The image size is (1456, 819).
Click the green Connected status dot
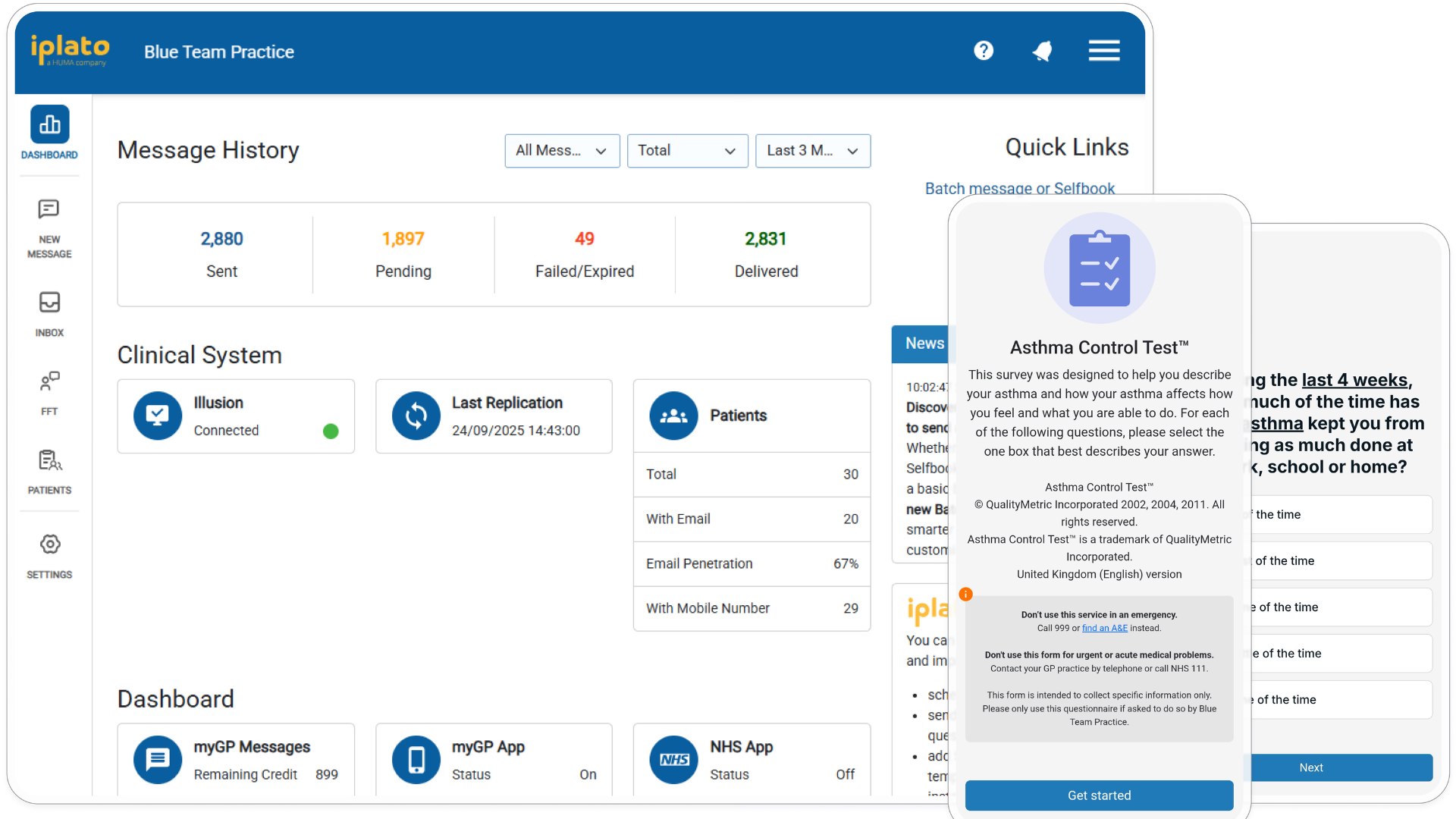point(331,431)
